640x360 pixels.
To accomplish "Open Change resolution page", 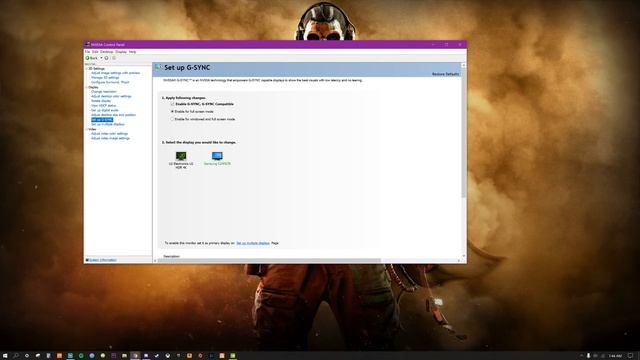I will tap(104, 92).
